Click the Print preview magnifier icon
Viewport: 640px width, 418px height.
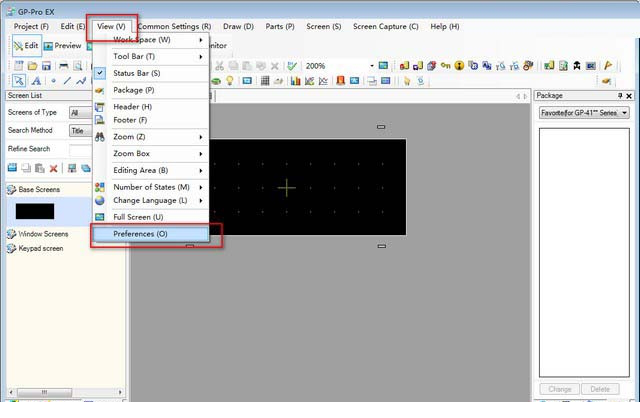[78, 66]
